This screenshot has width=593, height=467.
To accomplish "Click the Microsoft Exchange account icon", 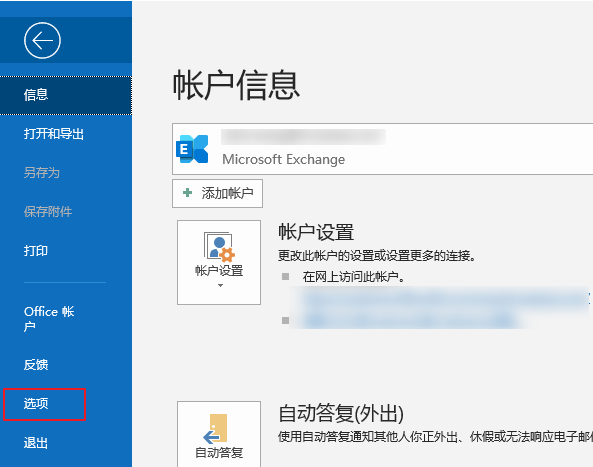I will point(192,149).
